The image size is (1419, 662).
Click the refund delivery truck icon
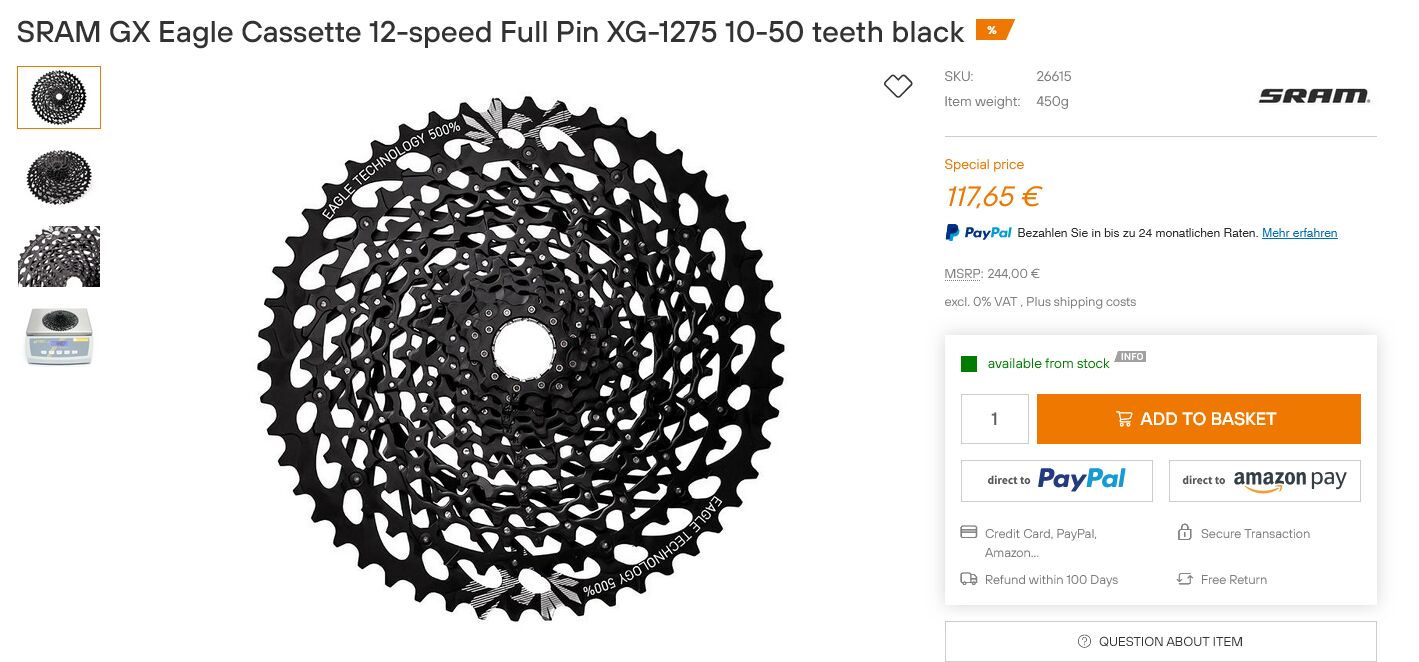click(x=968, y=579)
